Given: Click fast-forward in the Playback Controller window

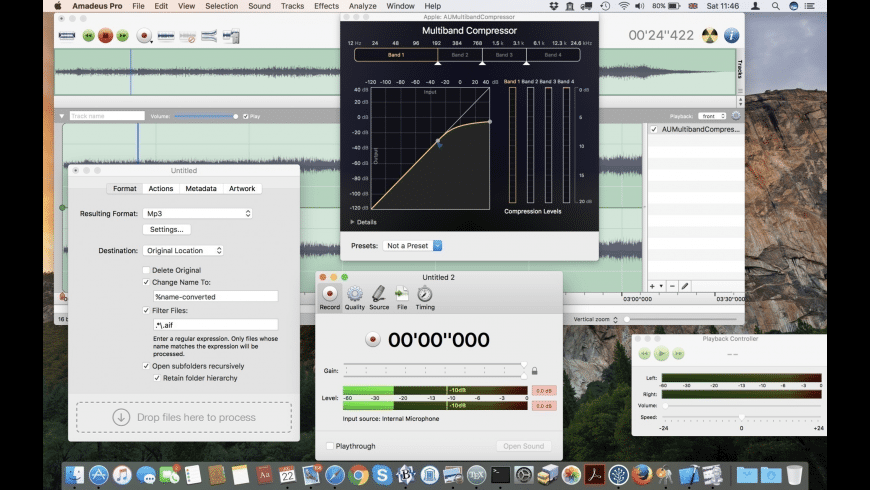Looking at the screenshot, I should pos(678,353).
